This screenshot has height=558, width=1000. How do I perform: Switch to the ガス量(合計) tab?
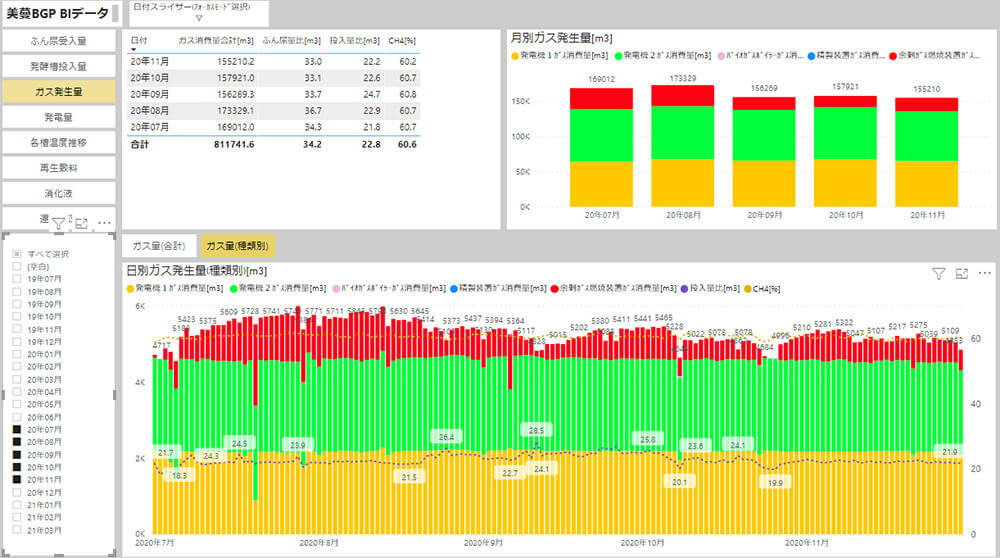tap(158, 245)
